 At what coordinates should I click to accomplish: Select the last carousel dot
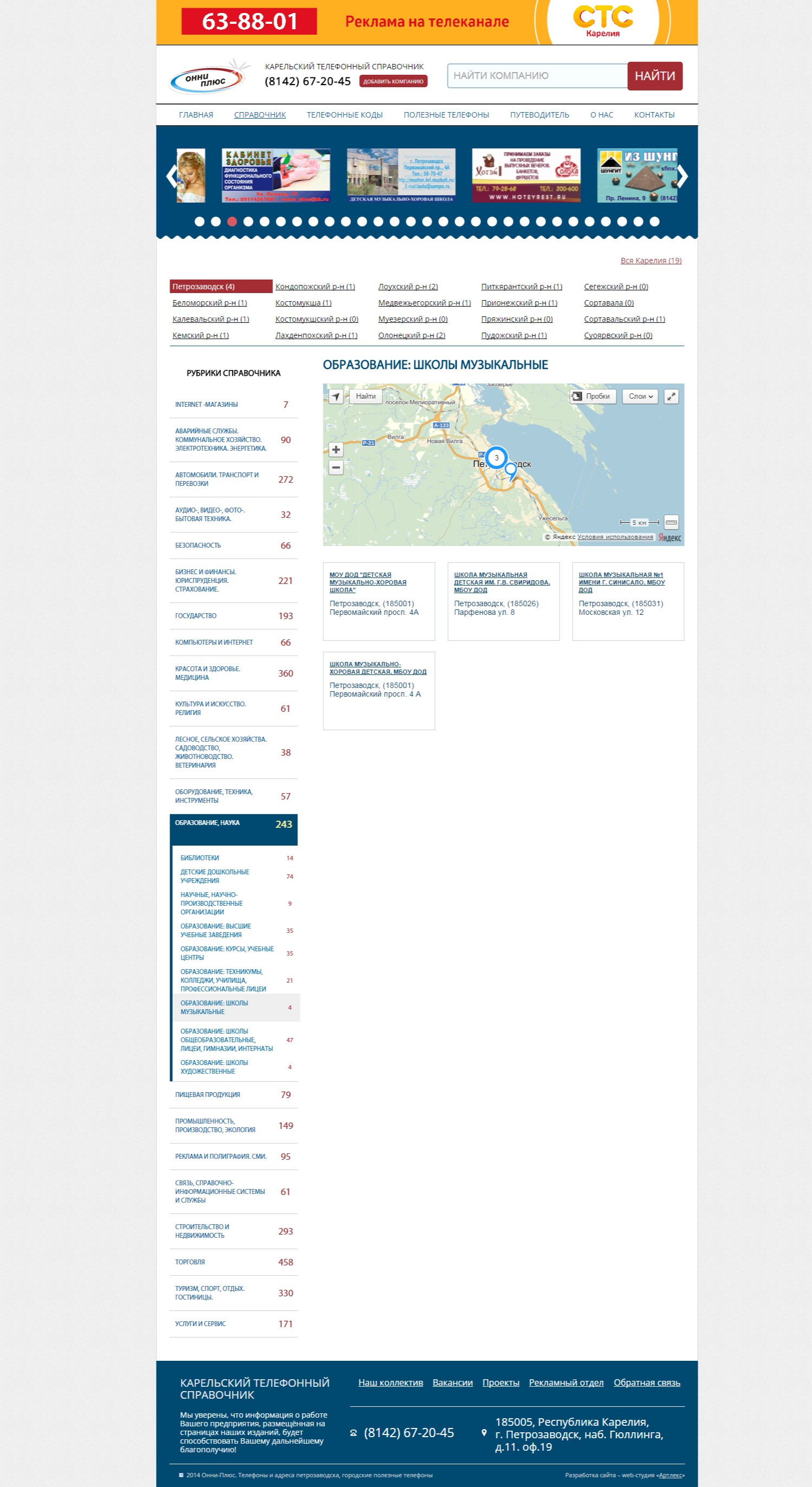click(x=654, y=222)
